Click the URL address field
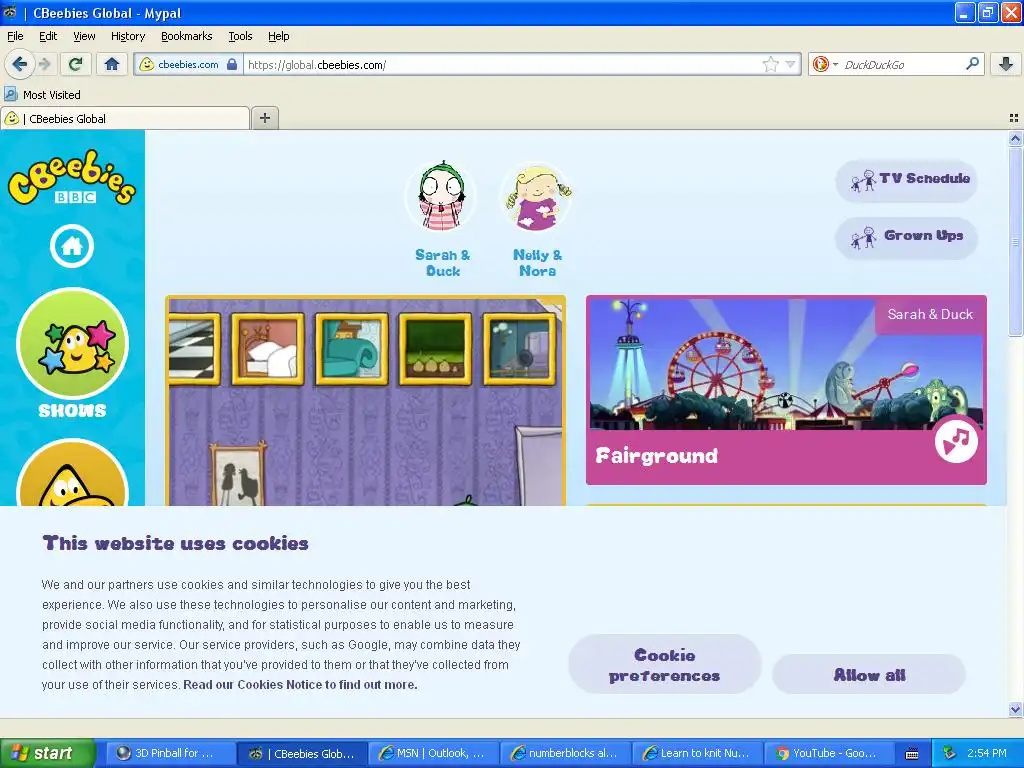 point(503,64)
